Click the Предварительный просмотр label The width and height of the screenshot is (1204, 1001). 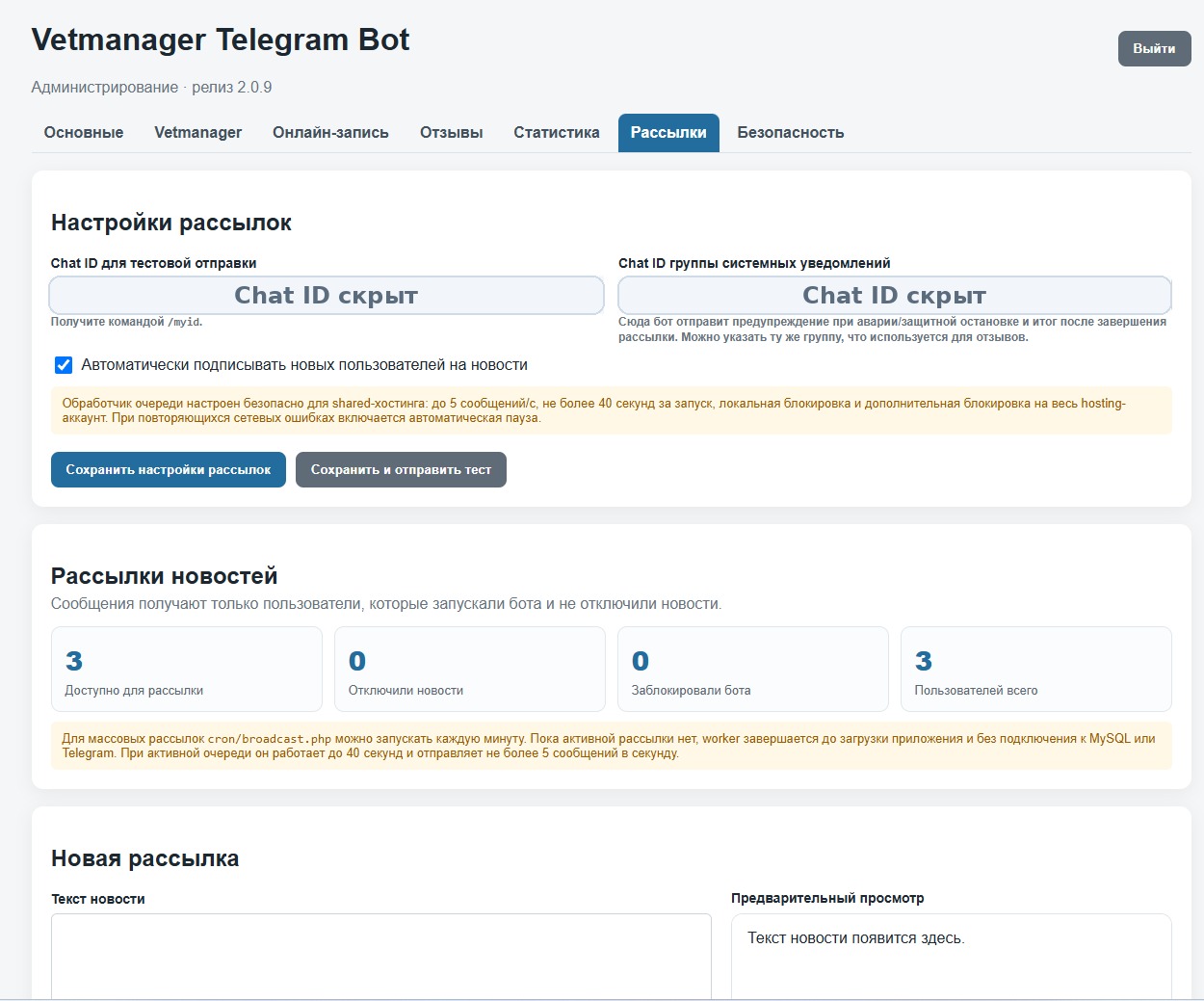(827, 898)
